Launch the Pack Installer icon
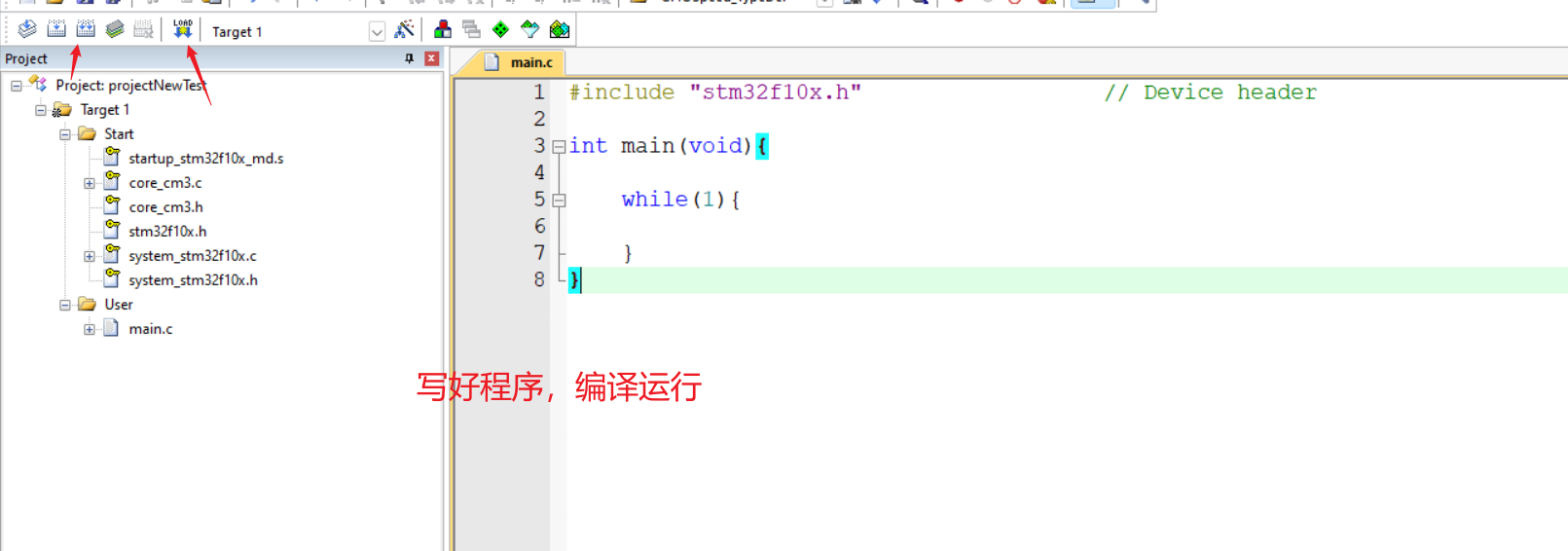Image resolution: width=1568 pixels, height=551 pixels. click(x=560, y=29)
